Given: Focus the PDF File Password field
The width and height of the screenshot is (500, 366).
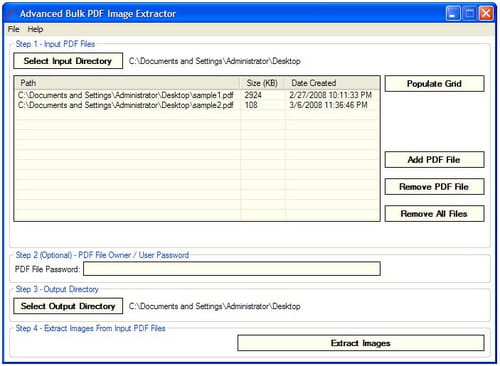Looking at the screenshot, I should tap(232, 269).
